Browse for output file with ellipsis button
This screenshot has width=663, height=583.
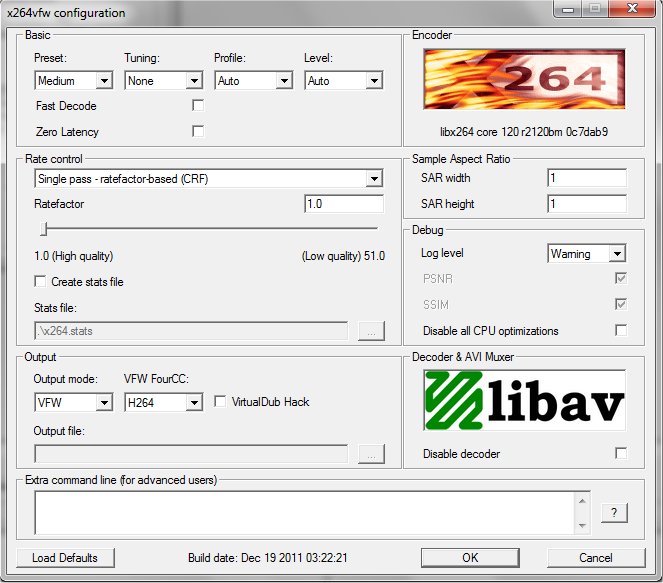point(371,454)
